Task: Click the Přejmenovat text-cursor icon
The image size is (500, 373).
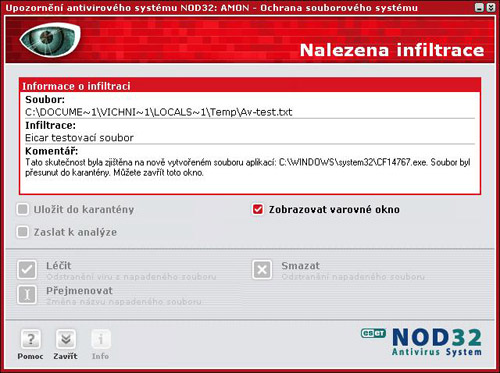Action: pos(27,294)
